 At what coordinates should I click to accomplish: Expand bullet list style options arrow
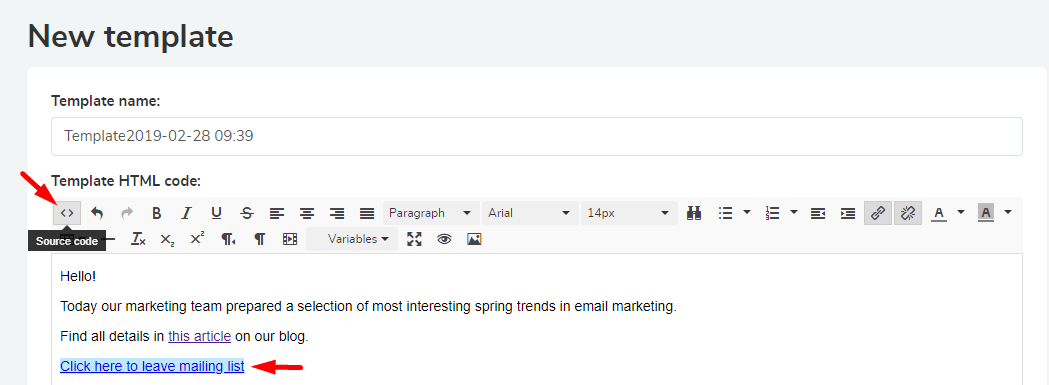point(747,214)
